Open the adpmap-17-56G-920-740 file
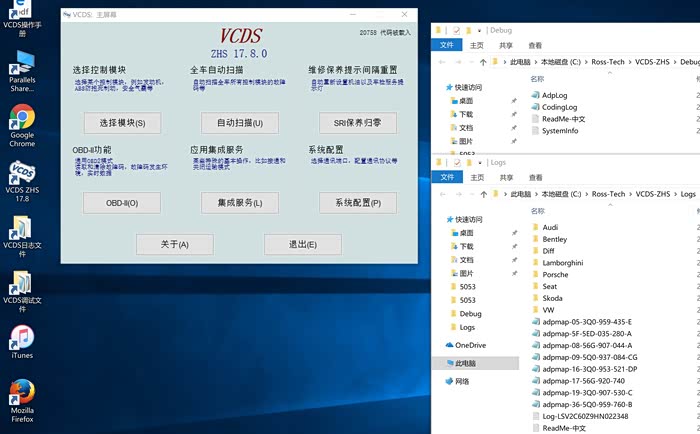This screenshot has height=434, width=700. (x=583, y=381)
